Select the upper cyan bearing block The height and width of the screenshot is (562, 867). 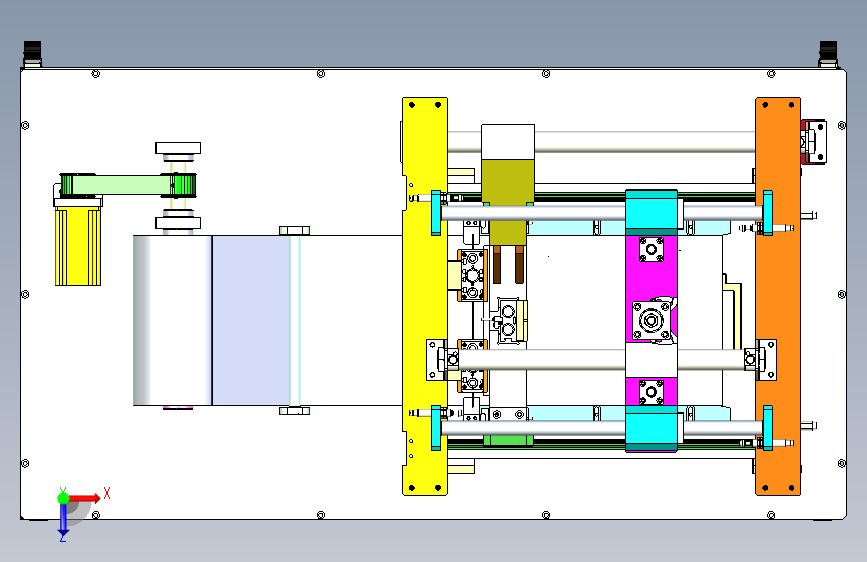point(651,212)
